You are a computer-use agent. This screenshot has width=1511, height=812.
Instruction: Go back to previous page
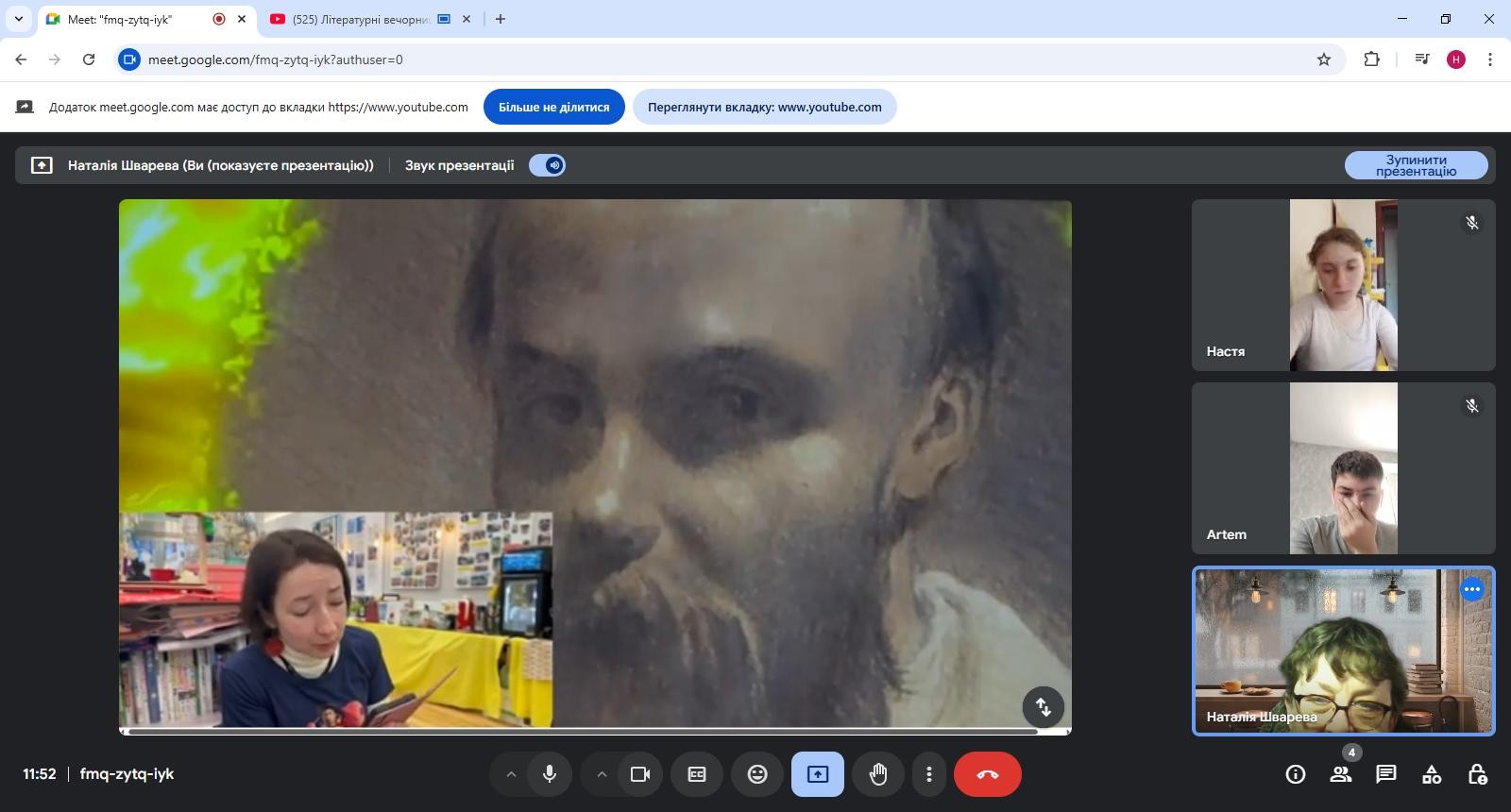point(21,59)
